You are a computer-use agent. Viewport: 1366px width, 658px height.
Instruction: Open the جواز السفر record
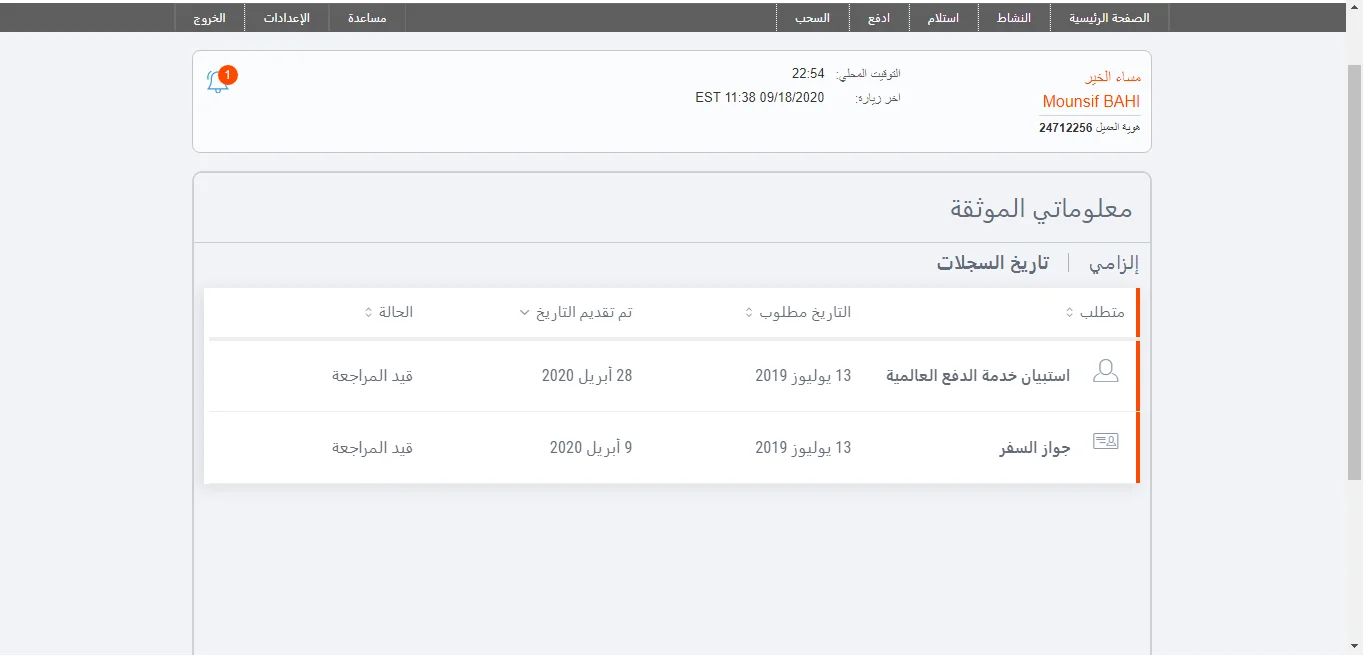pos(1034,448)
